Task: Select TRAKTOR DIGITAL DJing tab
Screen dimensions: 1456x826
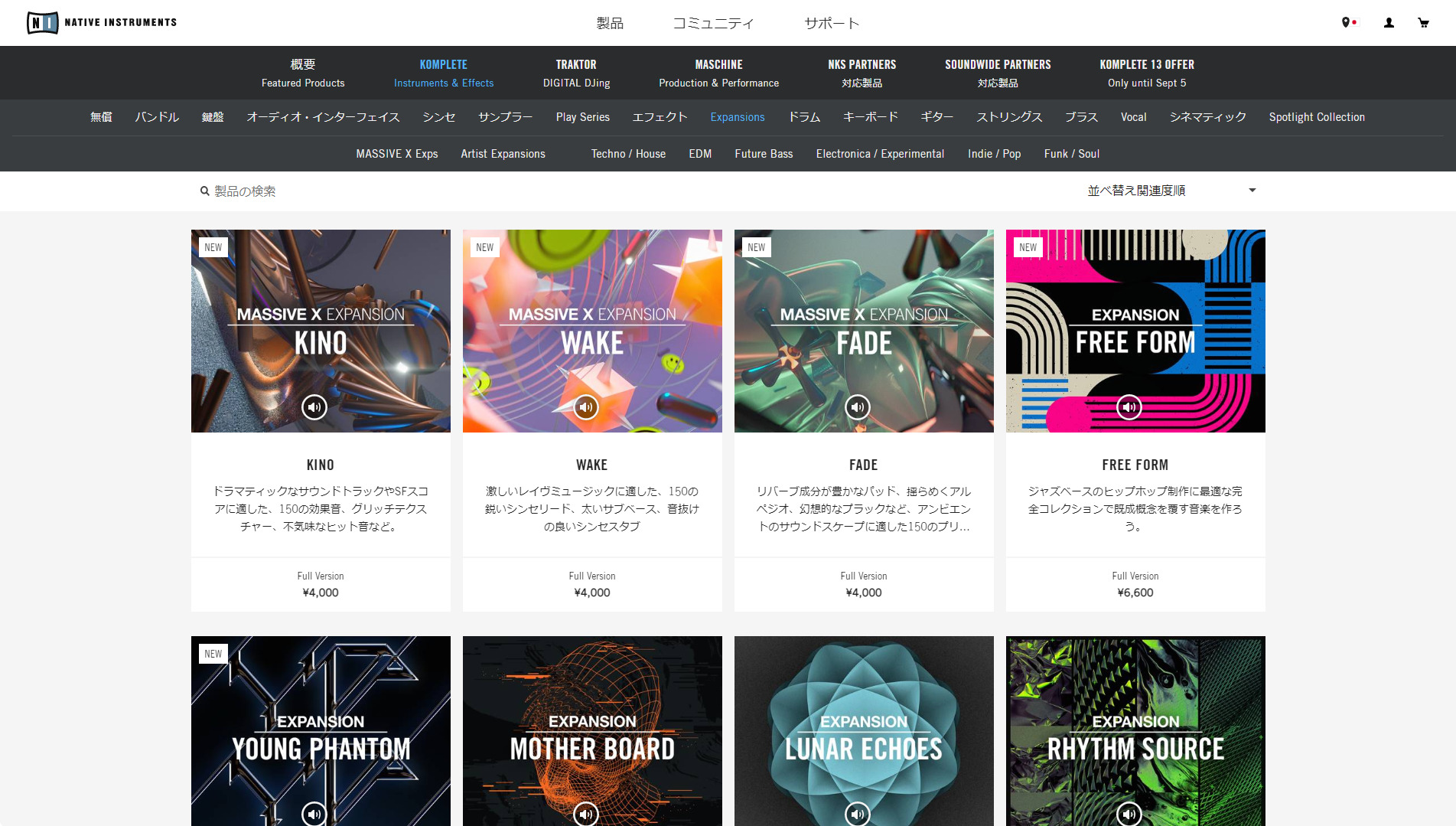Action: point(576,73)
